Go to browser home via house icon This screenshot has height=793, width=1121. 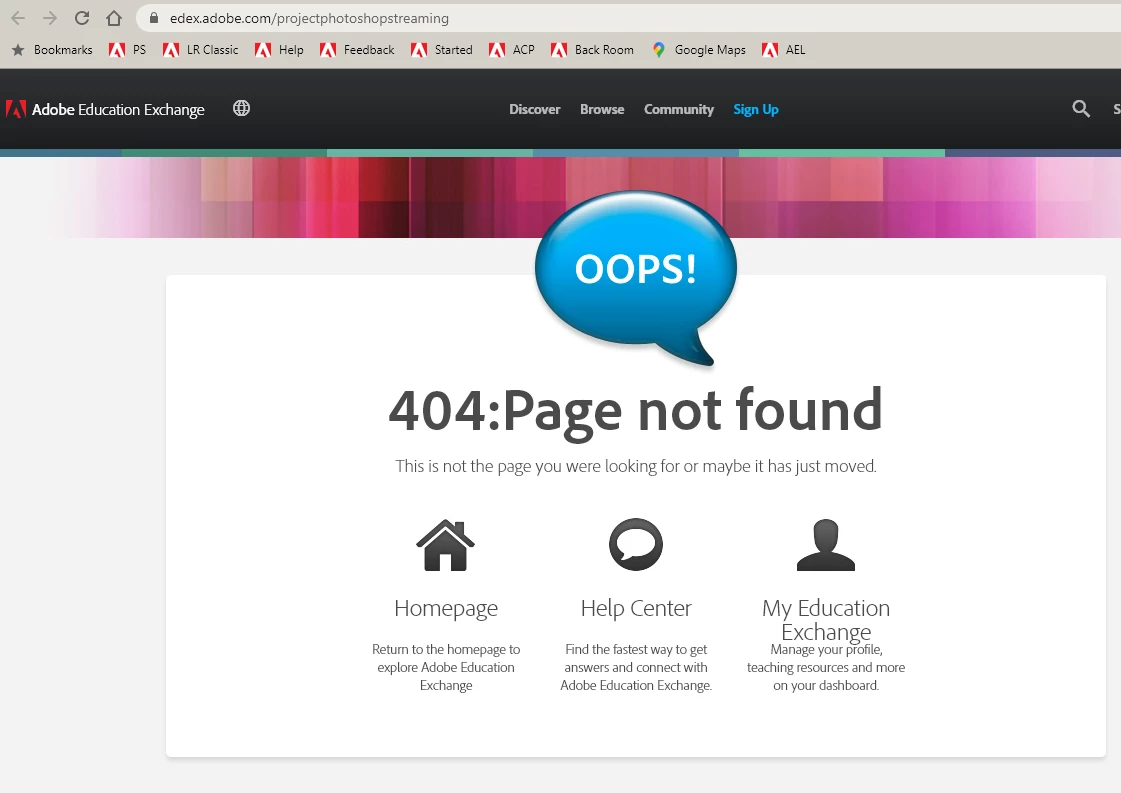tap(114, 18)
